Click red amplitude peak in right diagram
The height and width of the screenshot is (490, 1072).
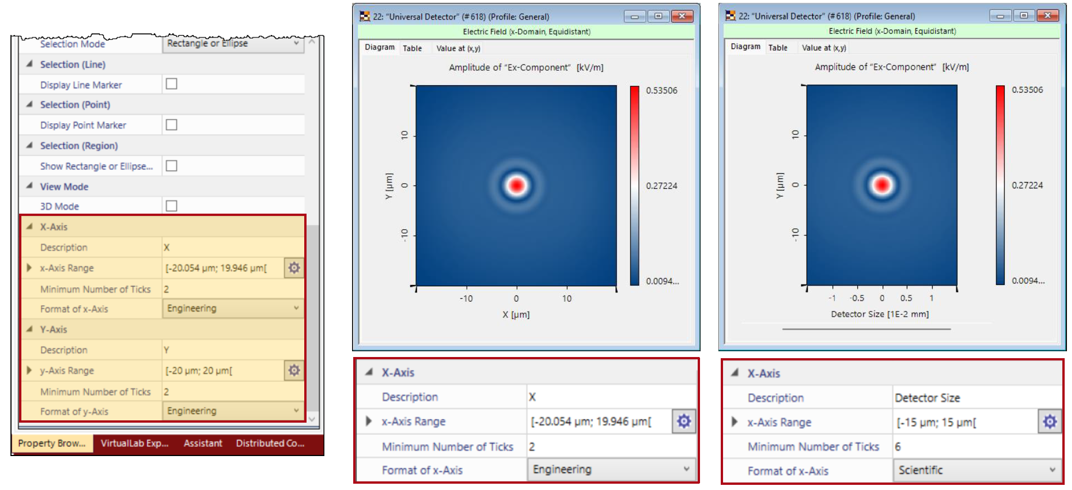(883, 185)
